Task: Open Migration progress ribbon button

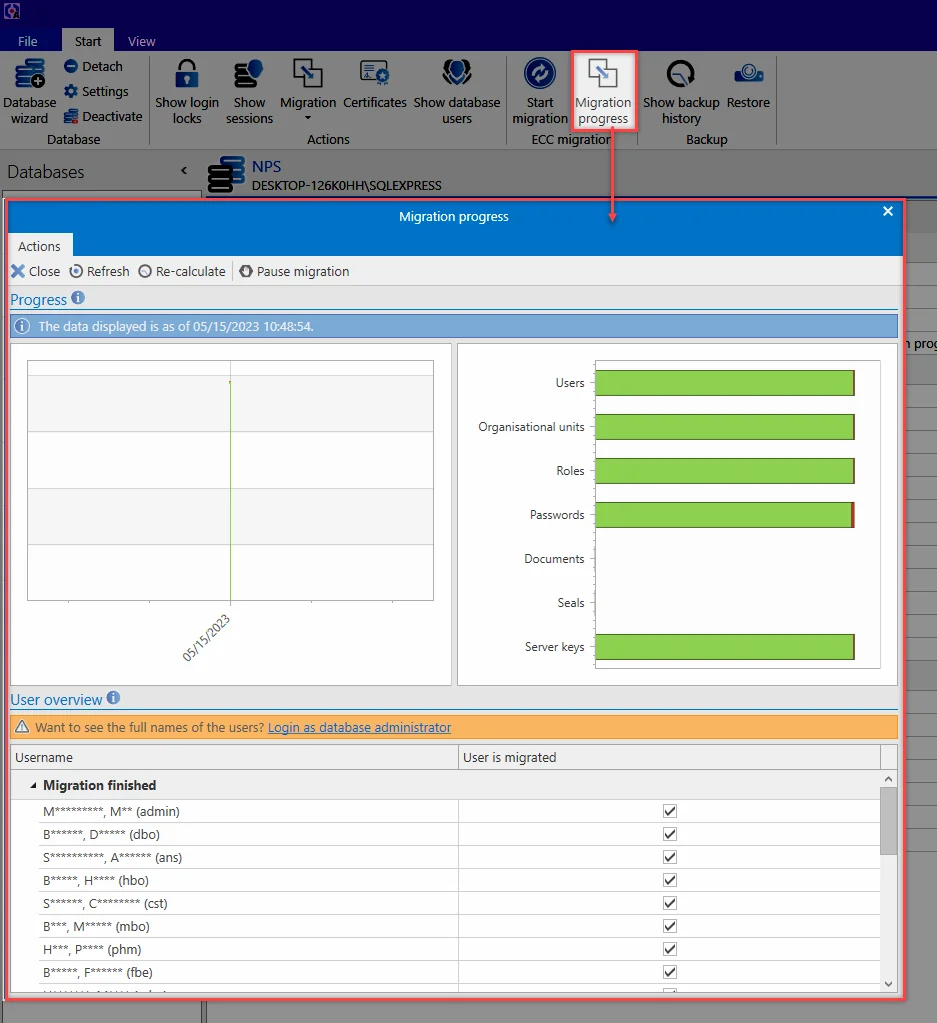Action: (x=603, y=91)
